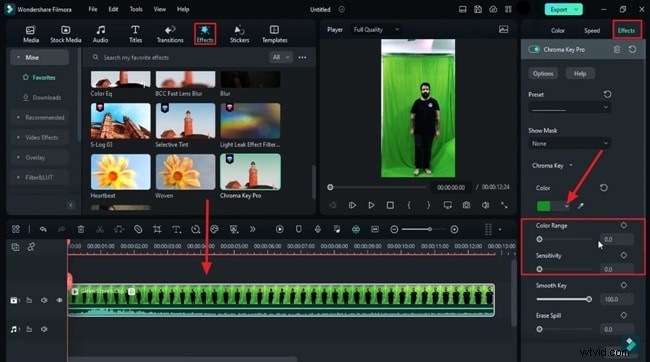The height and width of the screenshot is (362, 650).
Task: Click the delete trash icon in timeline toolbar
Action: (81, 229)
